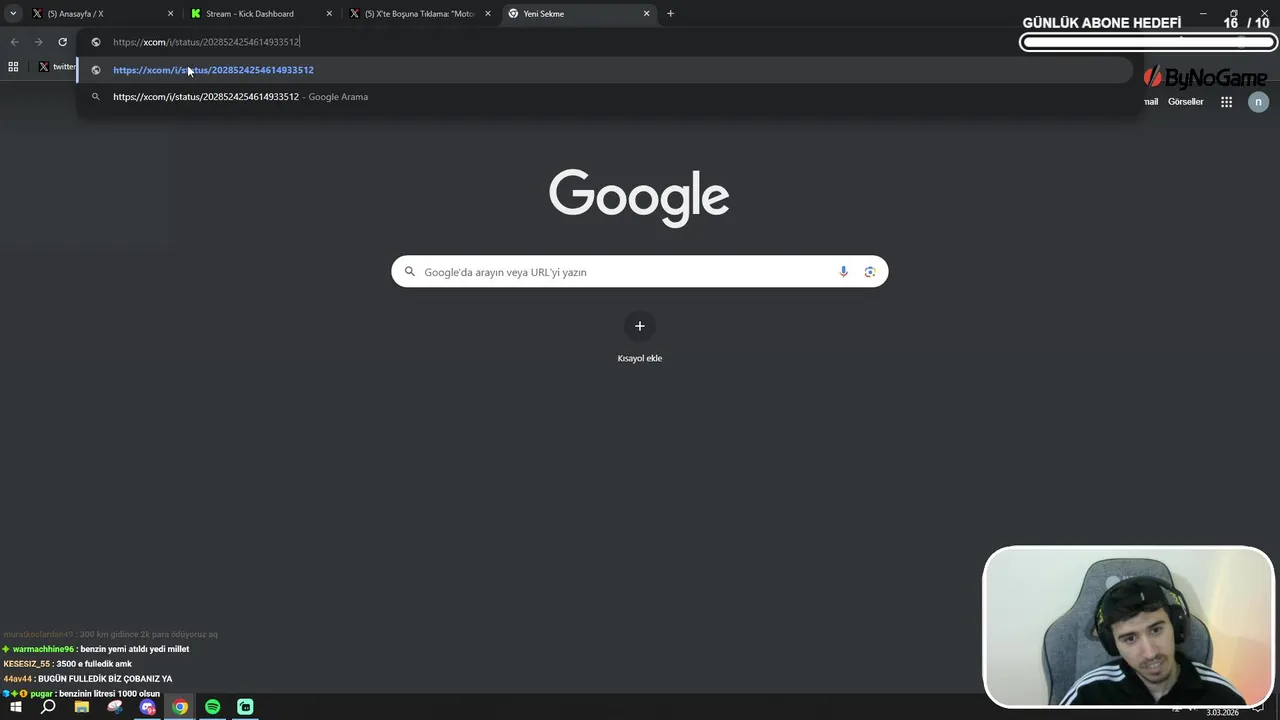Focus the Google search box
Screen dimensions: 1280x720
639,272
